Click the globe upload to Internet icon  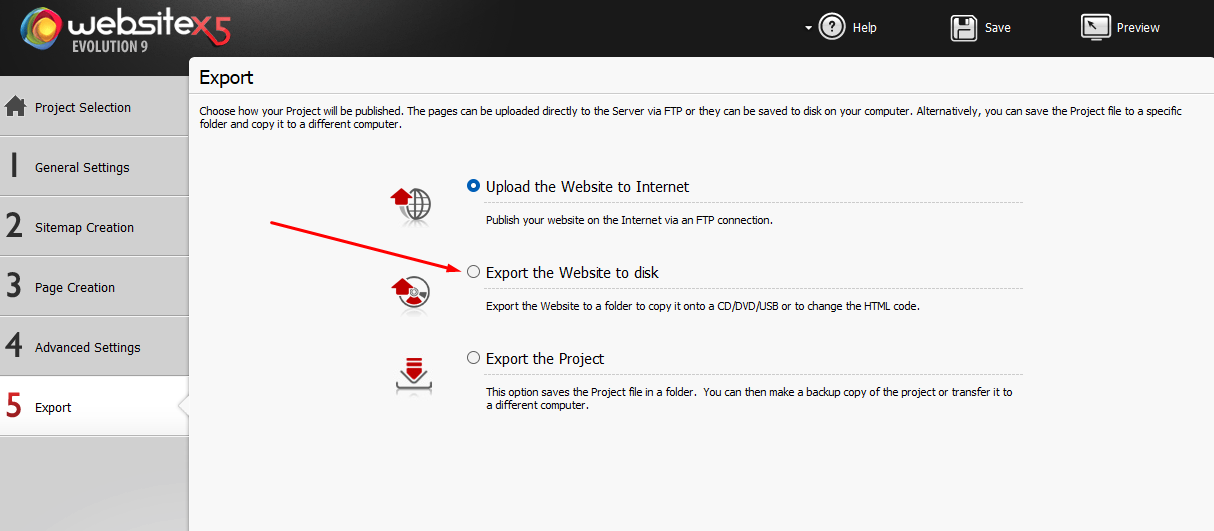411,202
